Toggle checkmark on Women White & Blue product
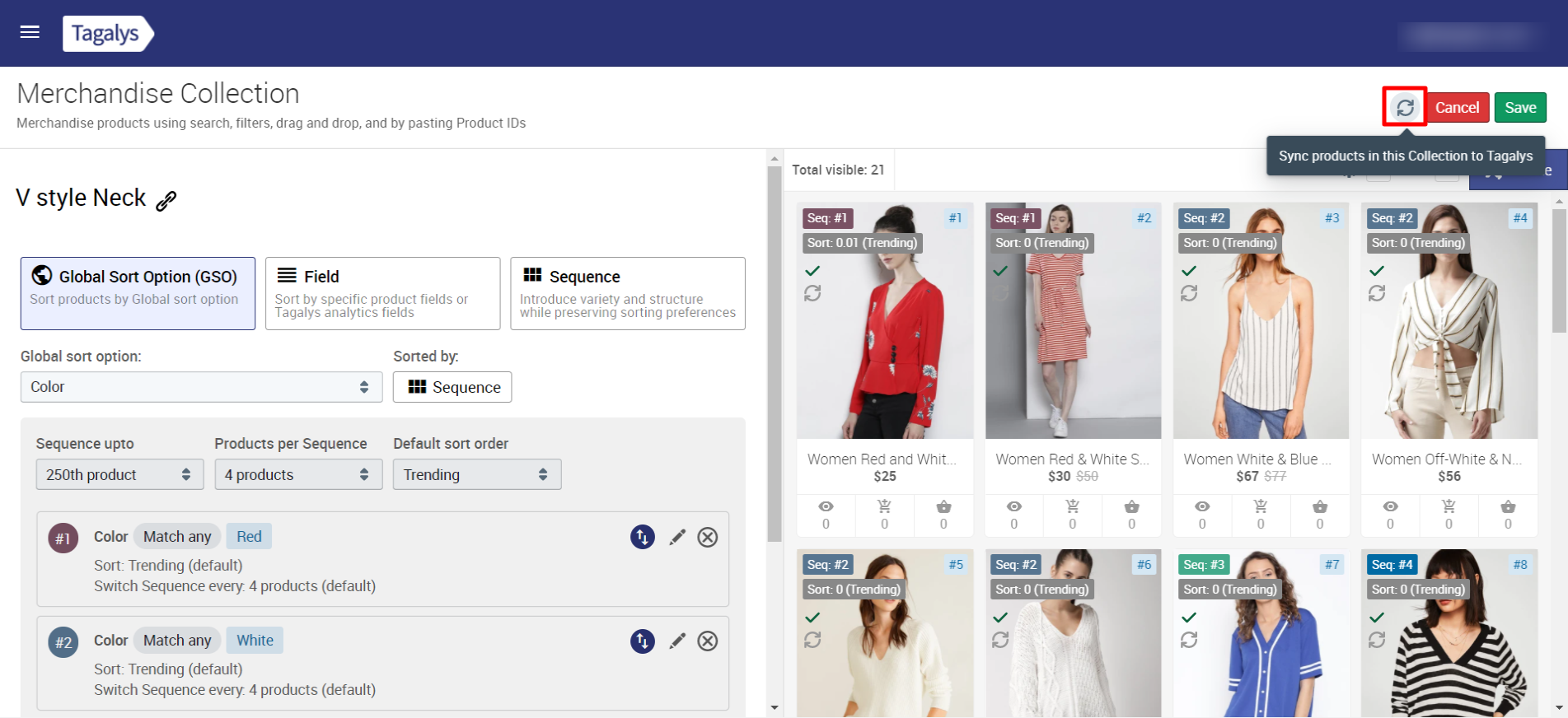The width and height of the screenshot is (1568, 718). 1189,270
